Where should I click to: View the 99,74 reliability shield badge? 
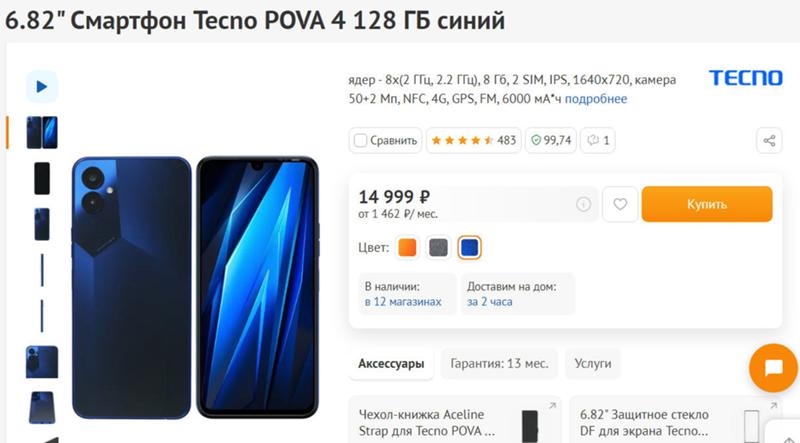(551, 140)
